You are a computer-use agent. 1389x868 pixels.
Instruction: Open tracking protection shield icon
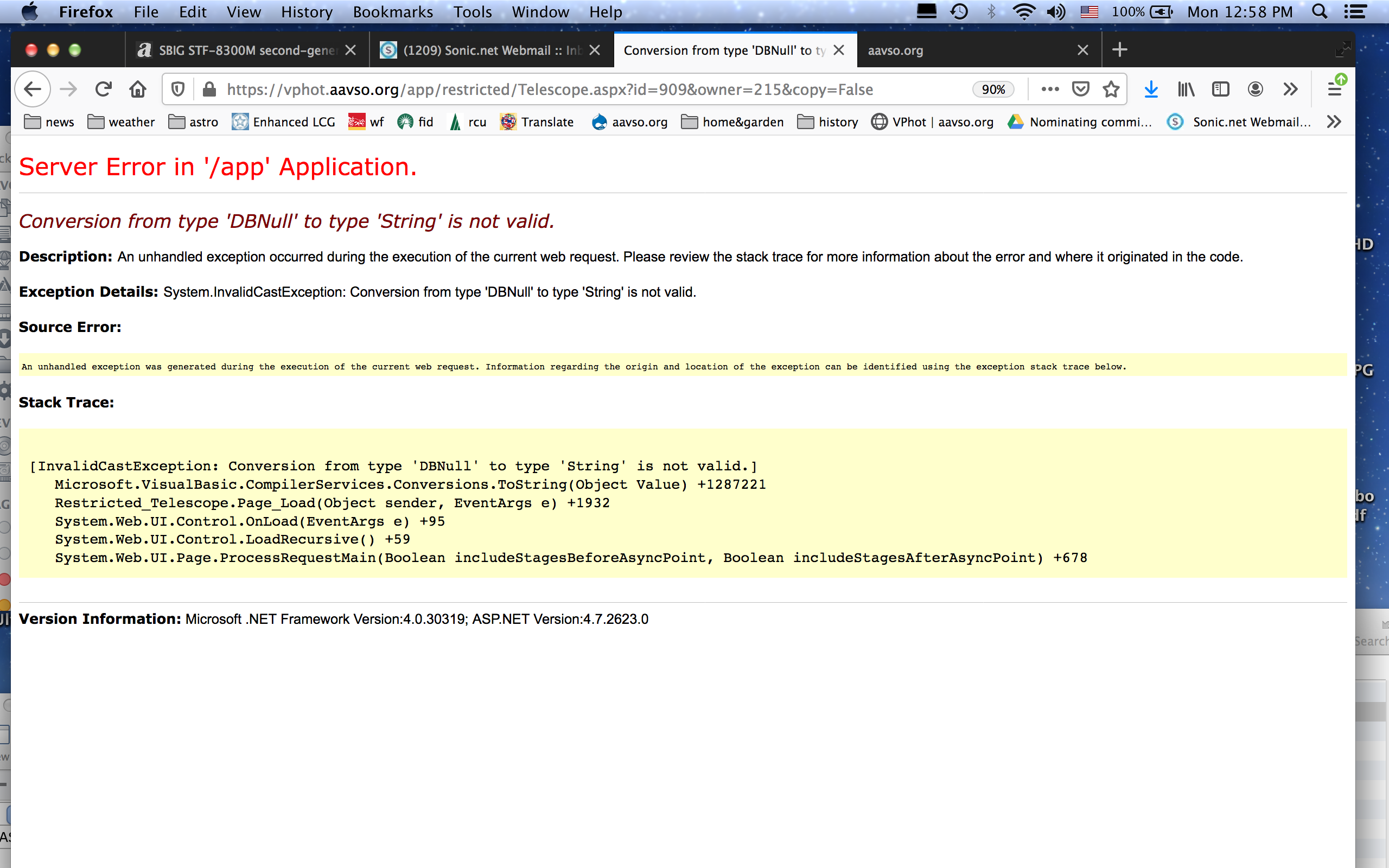(178, 90)
